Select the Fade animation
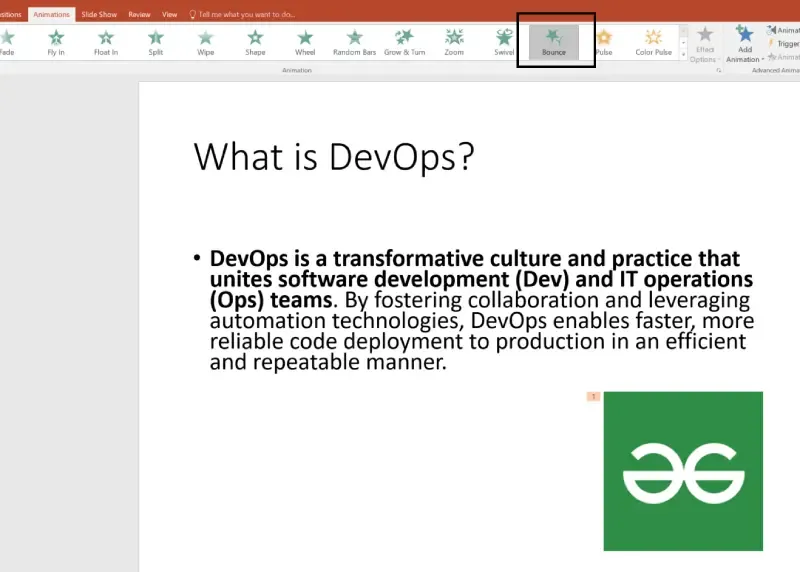 (x=7, y=42)
